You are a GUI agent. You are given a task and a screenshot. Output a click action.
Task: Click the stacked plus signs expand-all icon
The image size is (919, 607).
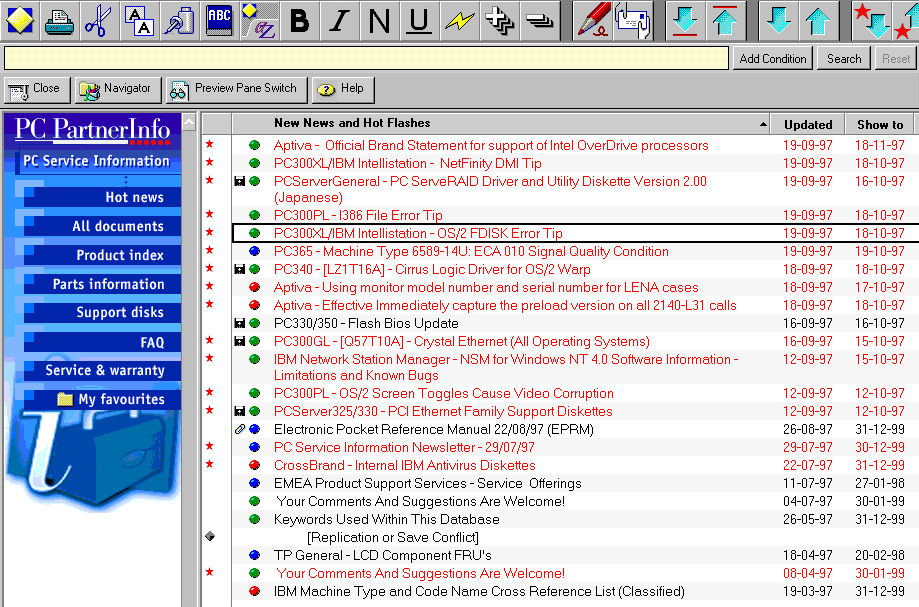(500, 20)
